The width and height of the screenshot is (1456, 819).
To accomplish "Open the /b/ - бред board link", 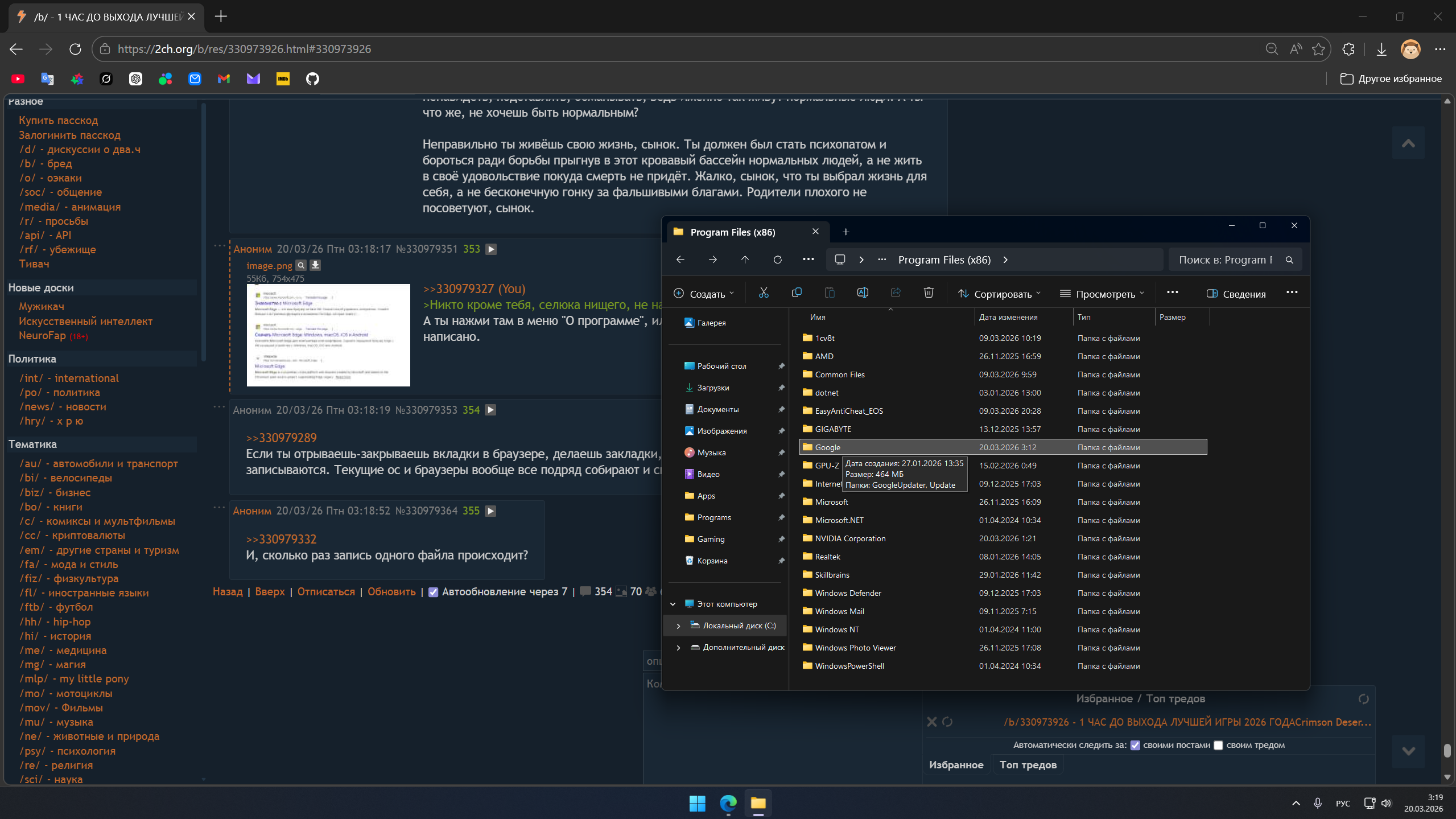I will coord(46,164).
